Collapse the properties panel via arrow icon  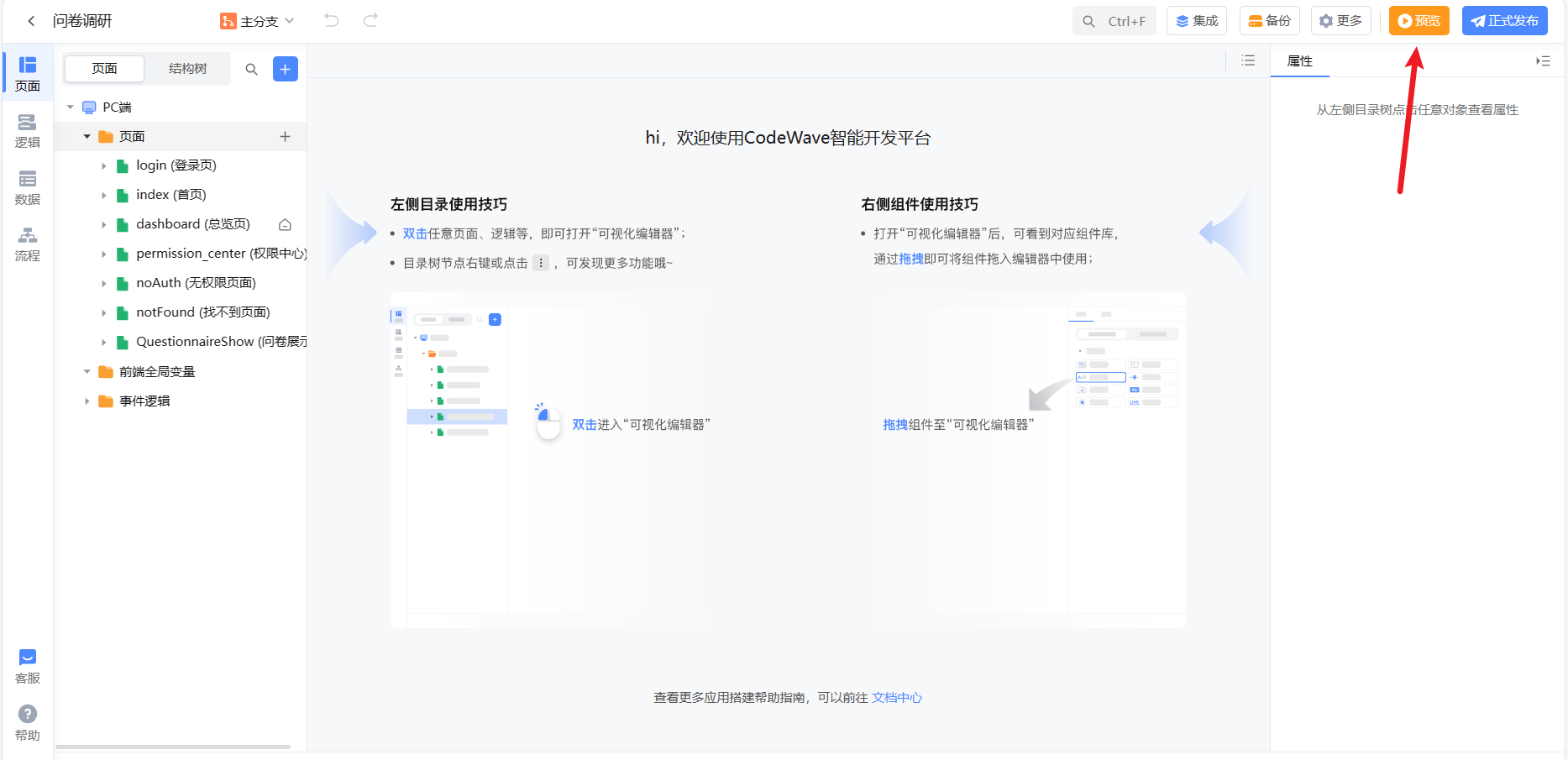tap(1543, 60)
